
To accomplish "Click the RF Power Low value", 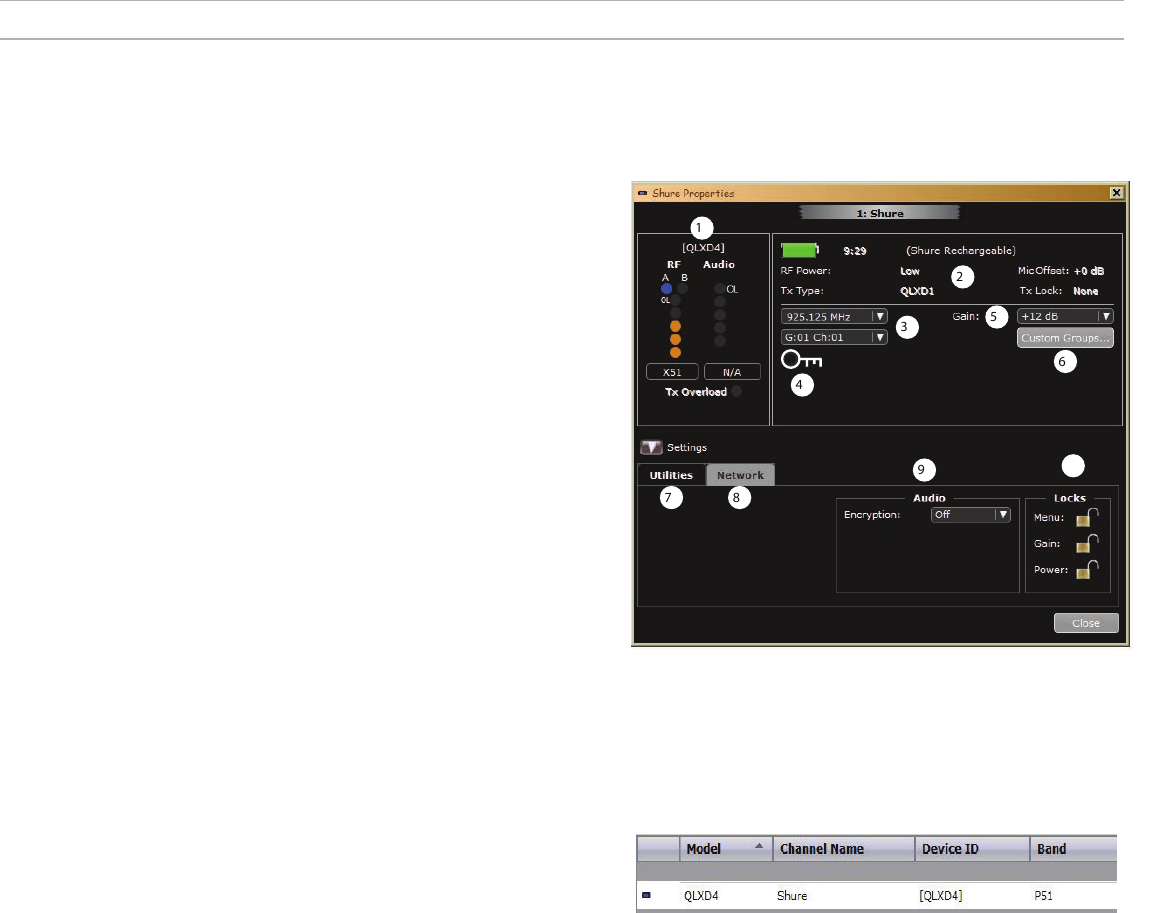I will pyautogui.click(x=909, y=271).
